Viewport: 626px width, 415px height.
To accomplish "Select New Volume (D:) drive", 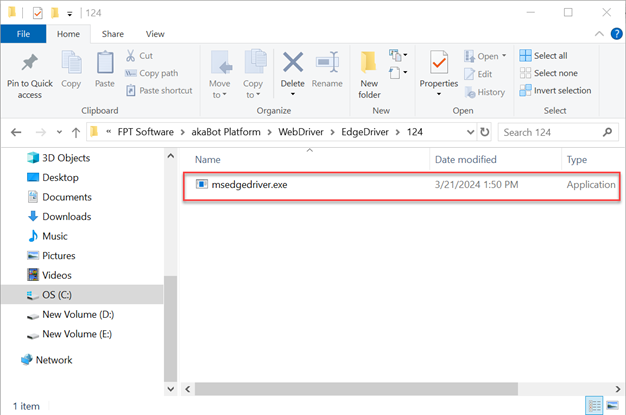I will click(71, 315).
